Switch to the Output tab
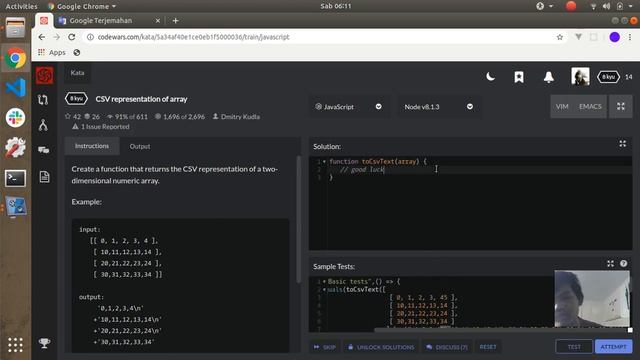The image size is (640, 360). (140, 146)
